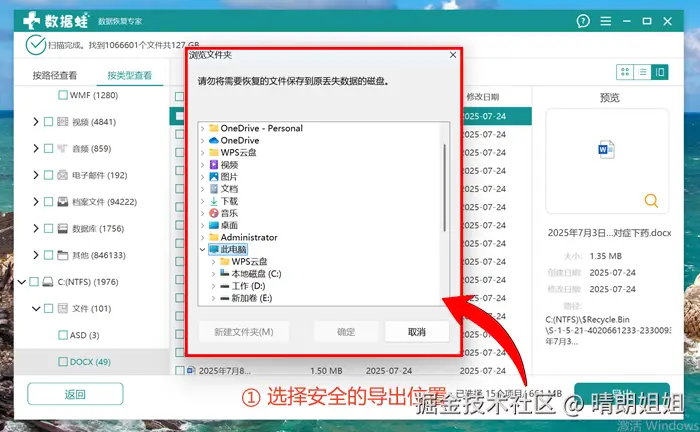Expand the 档案文件 (94222) tree node

pyautogui.click(x=36, y=202)
